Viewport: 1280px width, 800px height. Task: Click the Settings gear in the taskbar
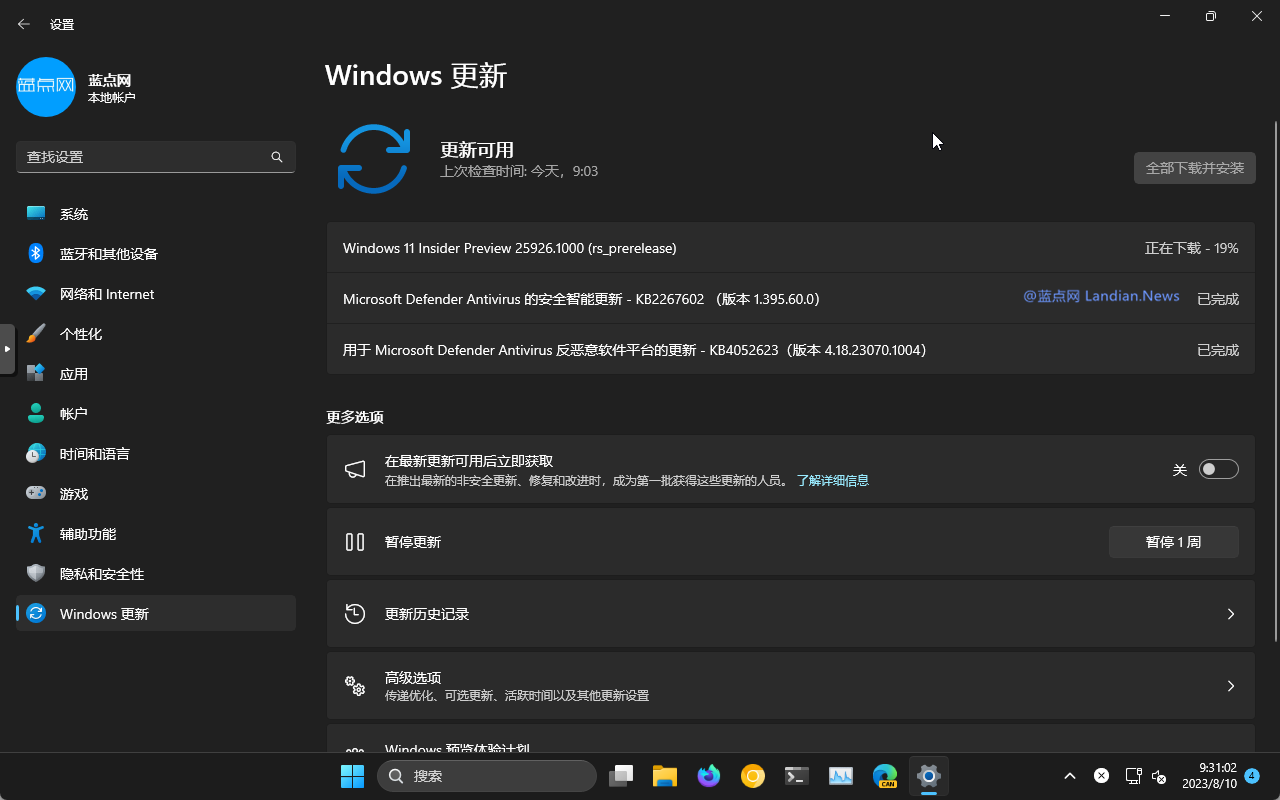click(929, 776)
